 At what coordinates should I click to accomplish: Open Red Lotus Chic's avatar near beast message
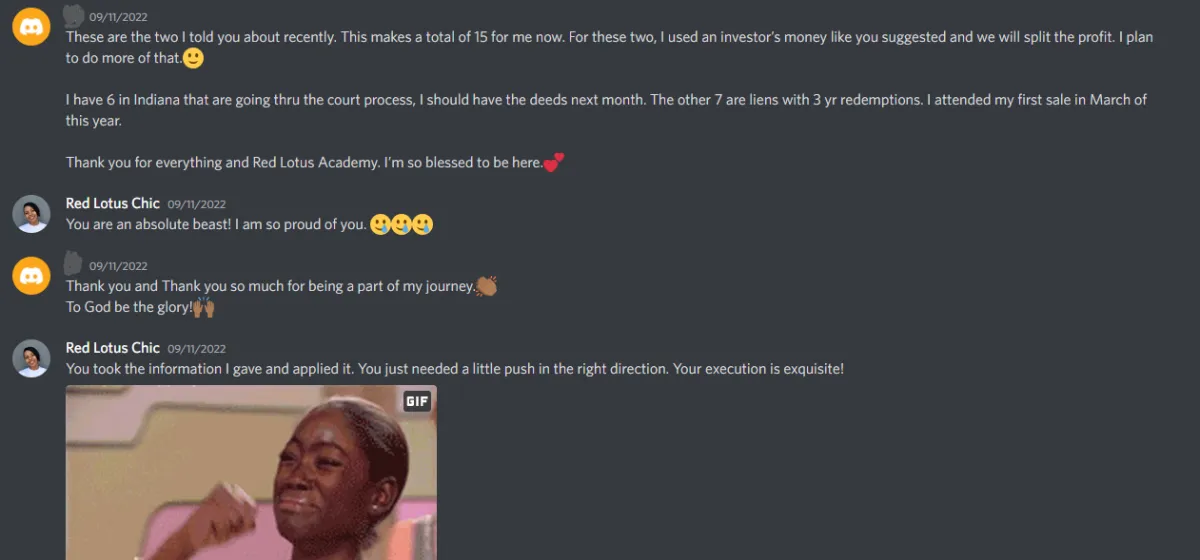click(x=32, y=213)
